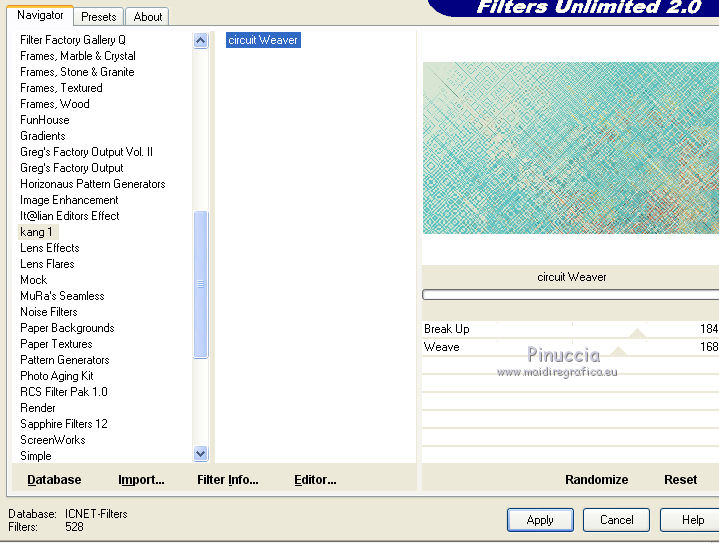Viewport: 719px width, 543px height.
Task: Select Filter Factory Gallery Q category
Action: (73, 40)
